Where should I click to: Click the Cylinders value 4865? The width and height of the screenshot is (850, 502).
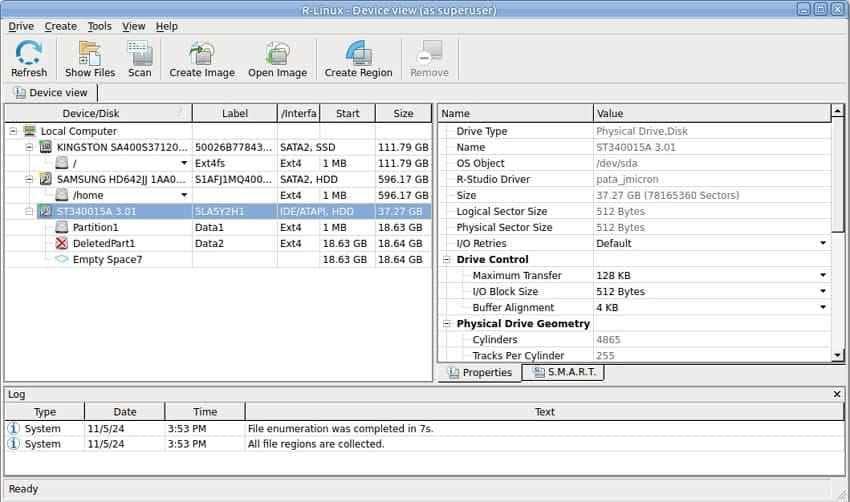click(608, 339)
